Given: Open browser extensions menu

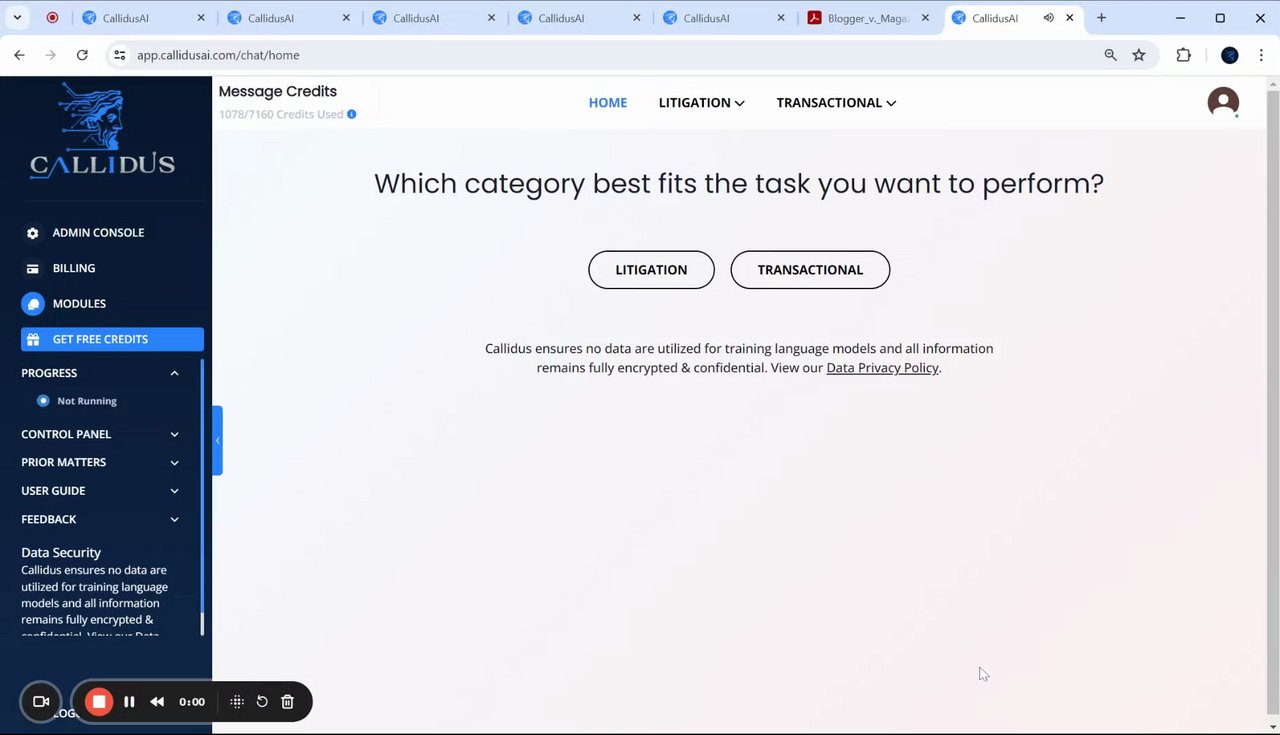Looking at the screenshot, I should coord(1184,55).
